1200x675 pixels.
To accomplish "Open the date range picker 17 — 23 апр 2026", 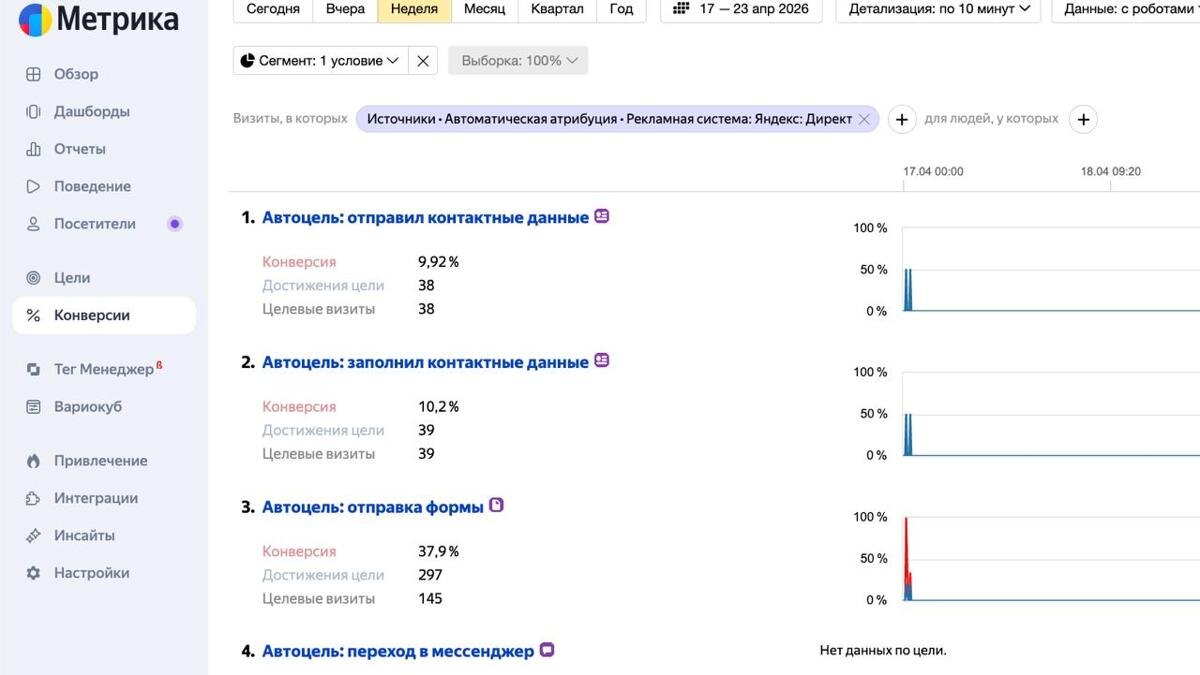I will tap(741, 9).
